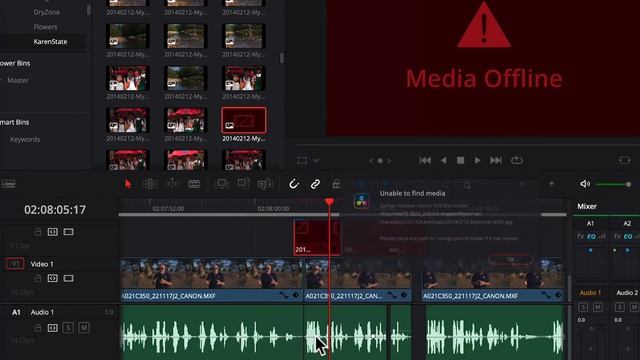Select the DryZone bin
Image resolution: width=640 pixels, height=360 pixels.
click(x=47, y=12)
